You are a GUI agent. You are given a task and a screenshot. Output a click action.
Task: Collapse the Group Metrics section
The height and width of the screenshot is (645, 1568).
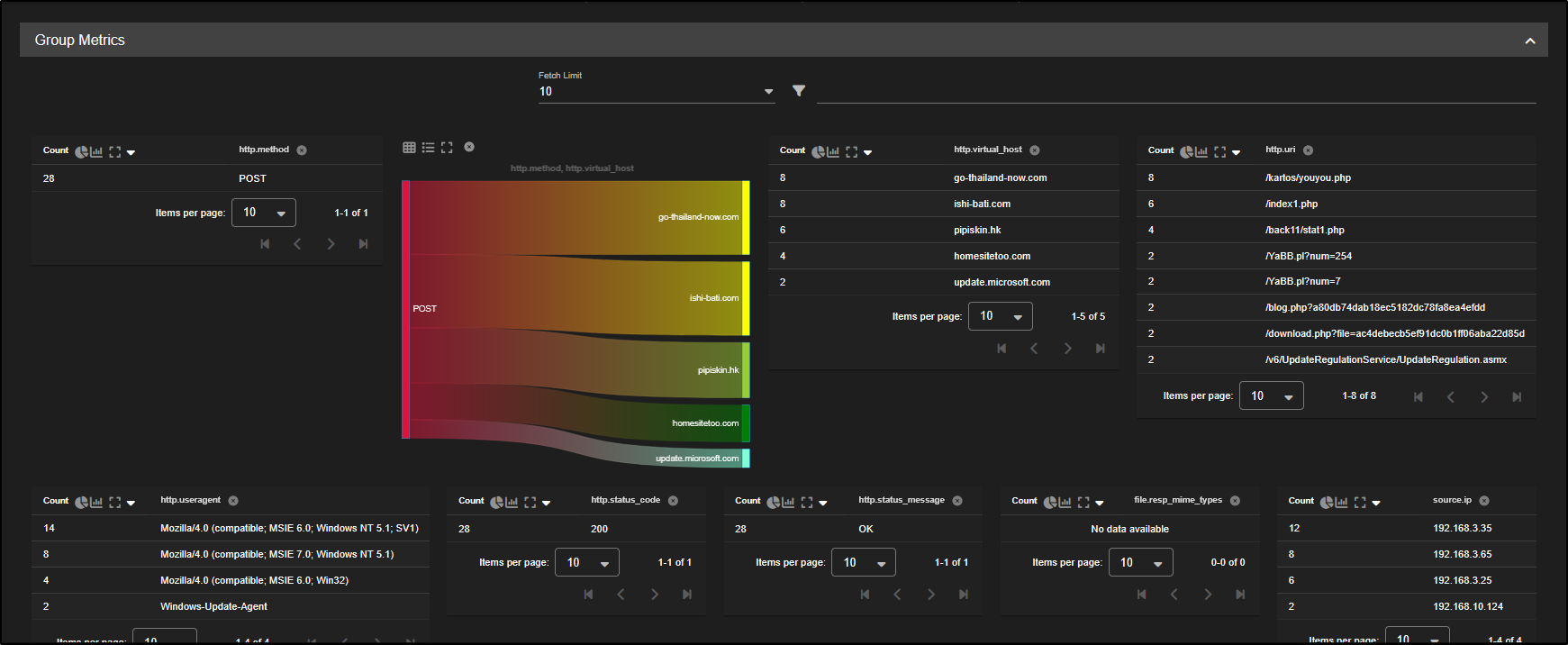point(1529,41)
